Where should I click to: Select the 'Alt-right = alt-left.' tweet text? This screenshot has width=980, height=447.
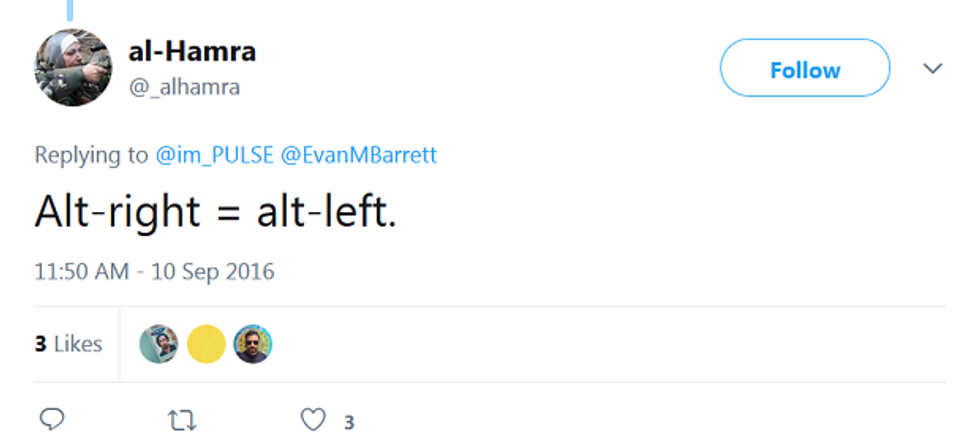click(215, 211)
